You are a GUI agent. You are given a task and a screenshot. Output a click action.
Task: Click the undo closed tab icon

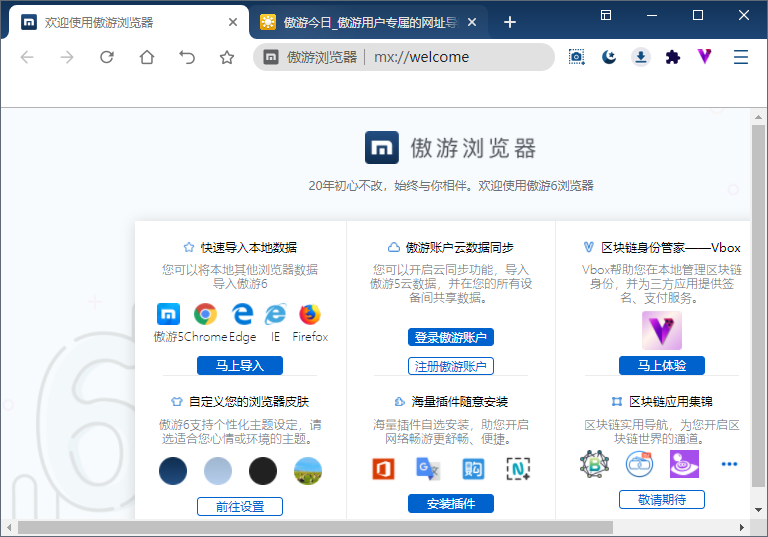tap(187, 57)
